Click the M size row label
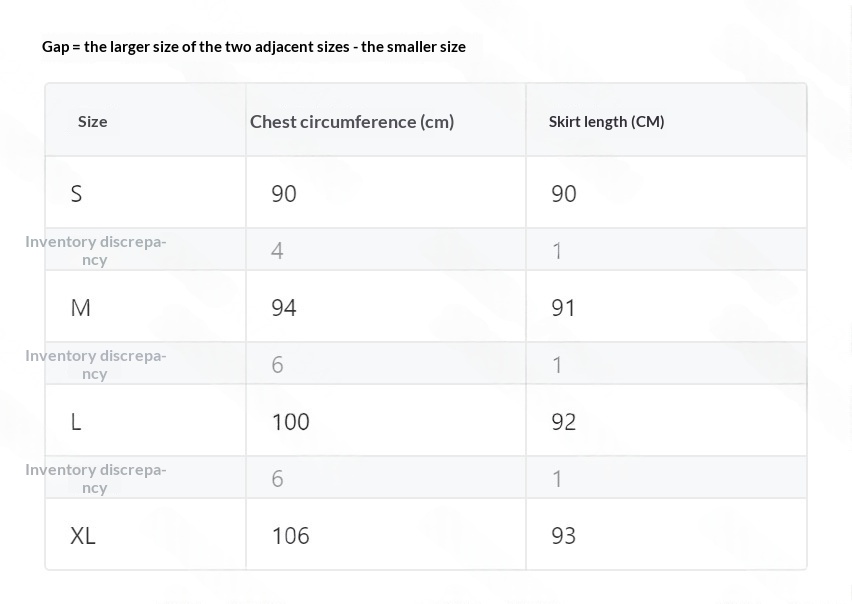The height and width of the screenshot is (604, 852). pos(80,308)
